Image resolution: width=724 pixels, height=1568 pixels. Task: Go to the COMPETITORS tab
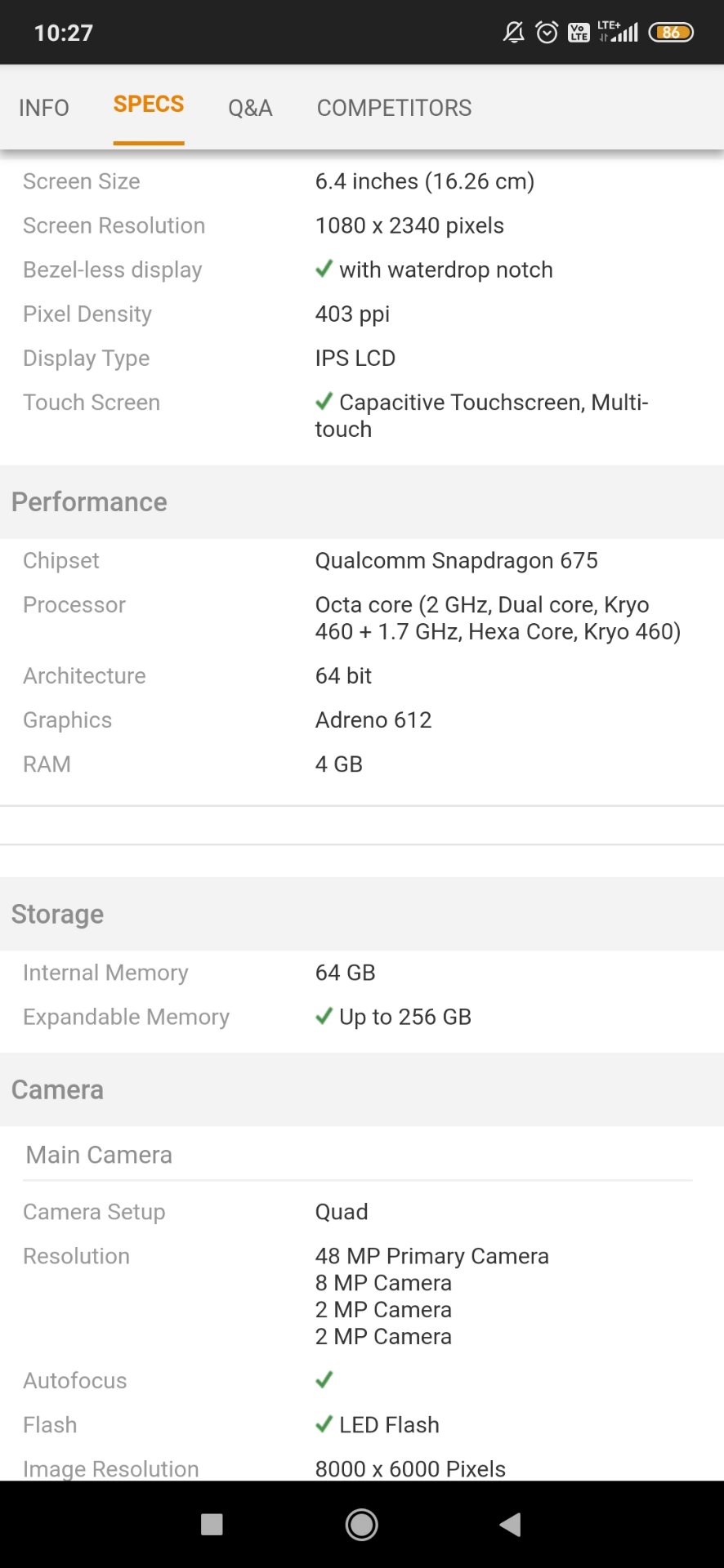click(394, 108)
